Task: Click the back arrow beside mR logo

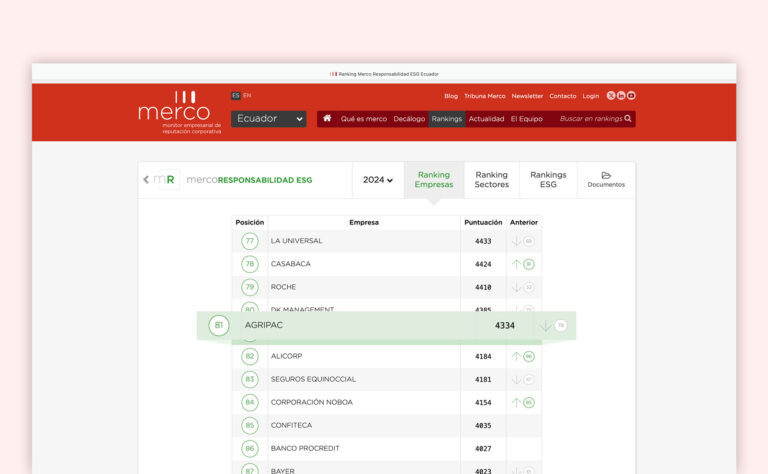Action: (x=146, y=180)
